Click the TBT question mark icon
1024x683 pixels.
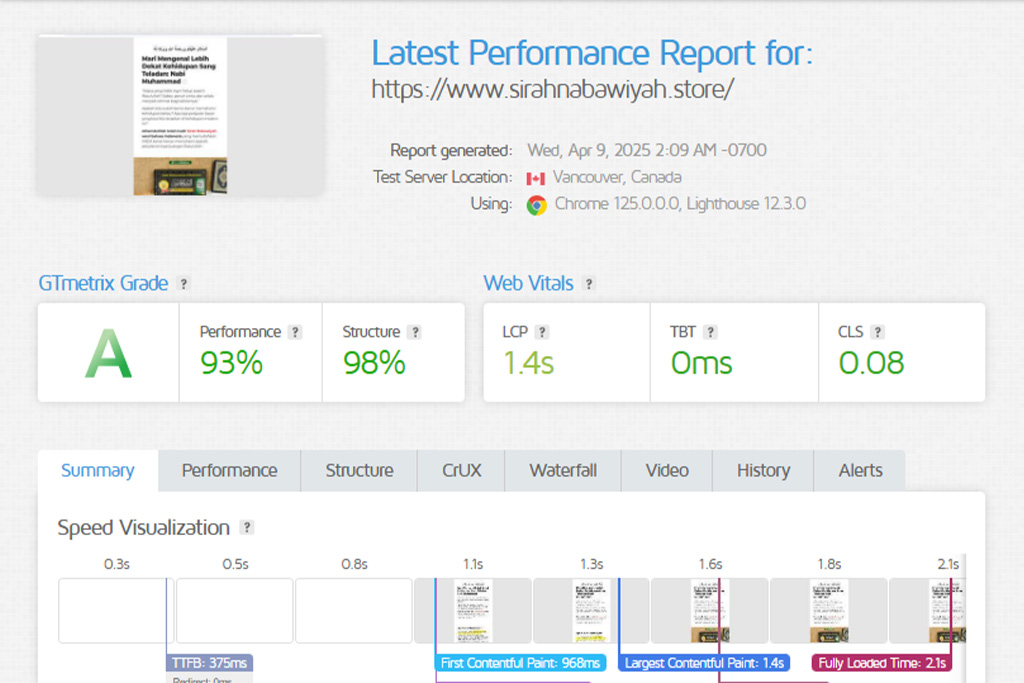coord(710,332)
